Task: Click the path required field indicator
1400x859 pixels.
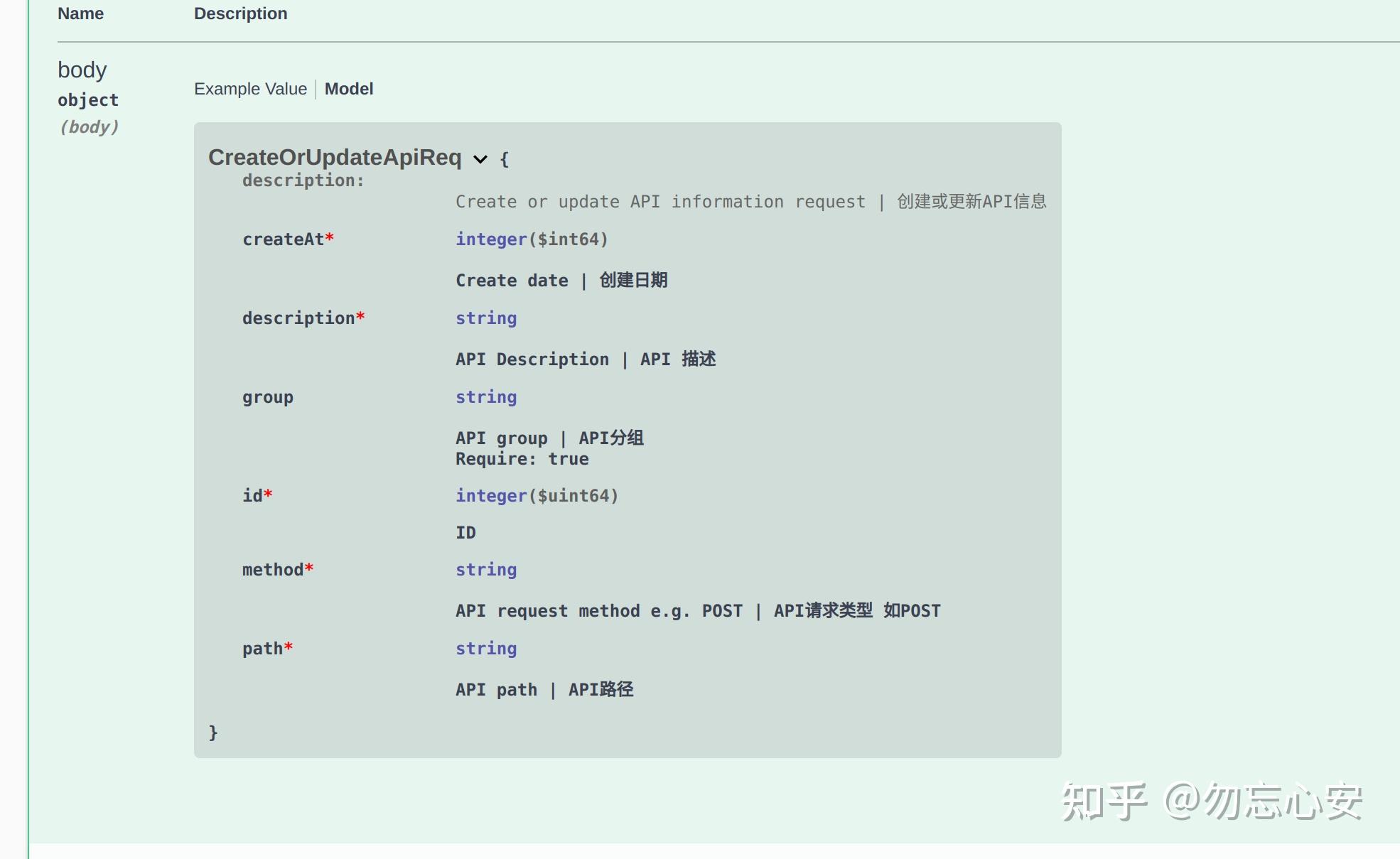Action: tap(290, 648)
